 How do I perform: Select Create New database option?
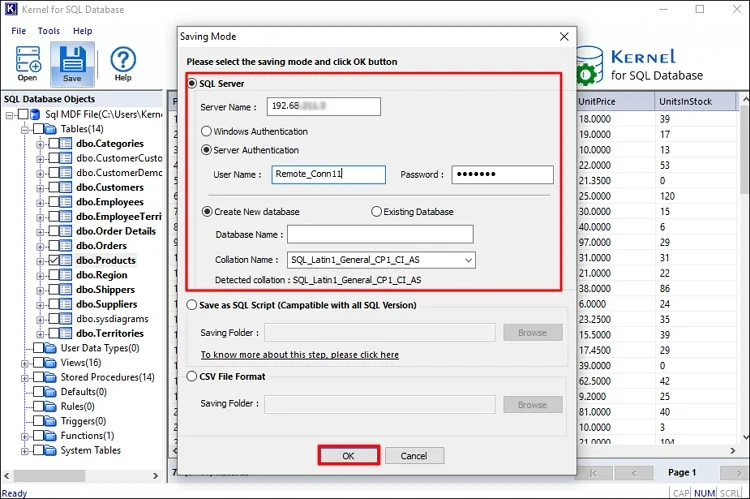coord(207,211)
